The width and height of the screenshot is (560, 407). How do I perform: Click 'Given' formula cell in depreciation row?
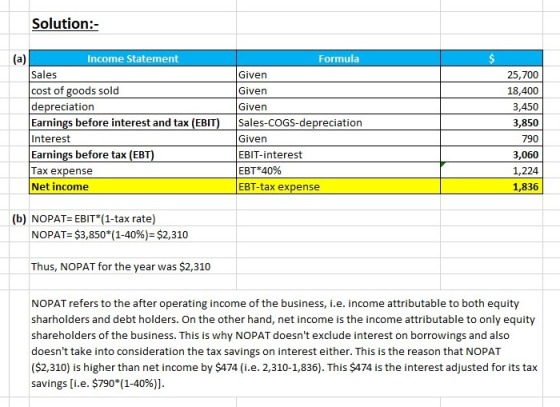pos(338,107)
